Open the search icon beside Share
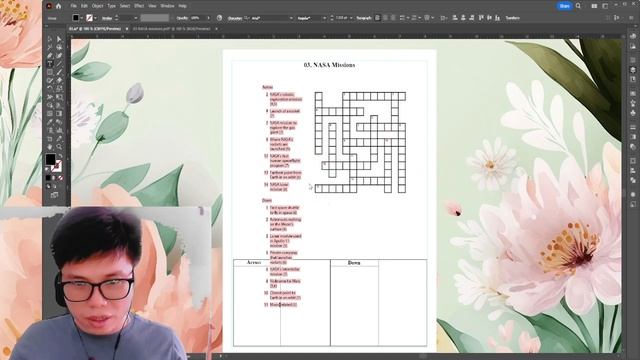The height and width of the screenshot is (360, 640). [578, 6]
